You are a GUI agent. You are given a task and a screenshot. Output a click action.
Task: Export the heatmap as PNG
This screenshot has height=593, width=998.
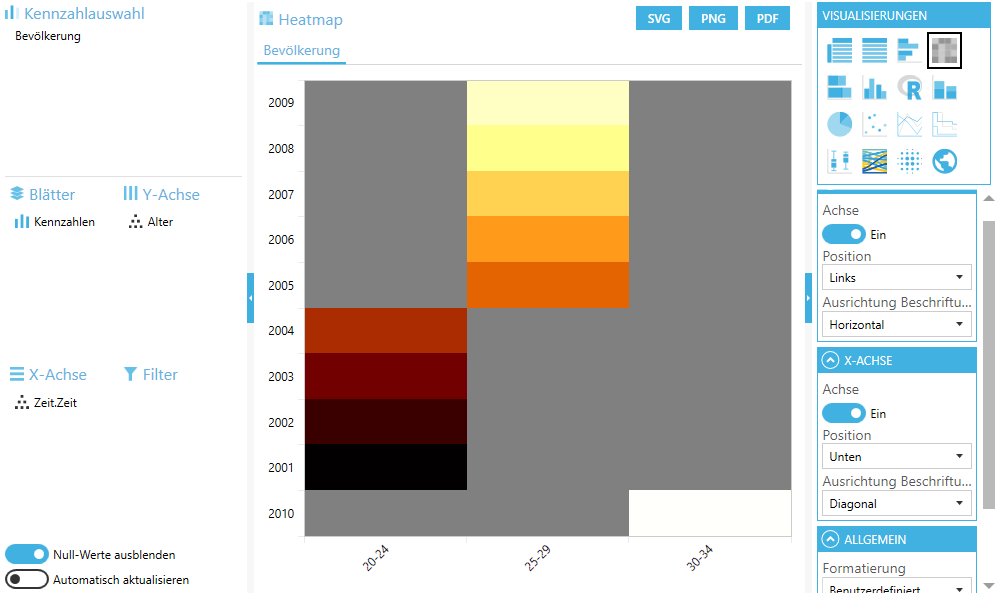713,17
